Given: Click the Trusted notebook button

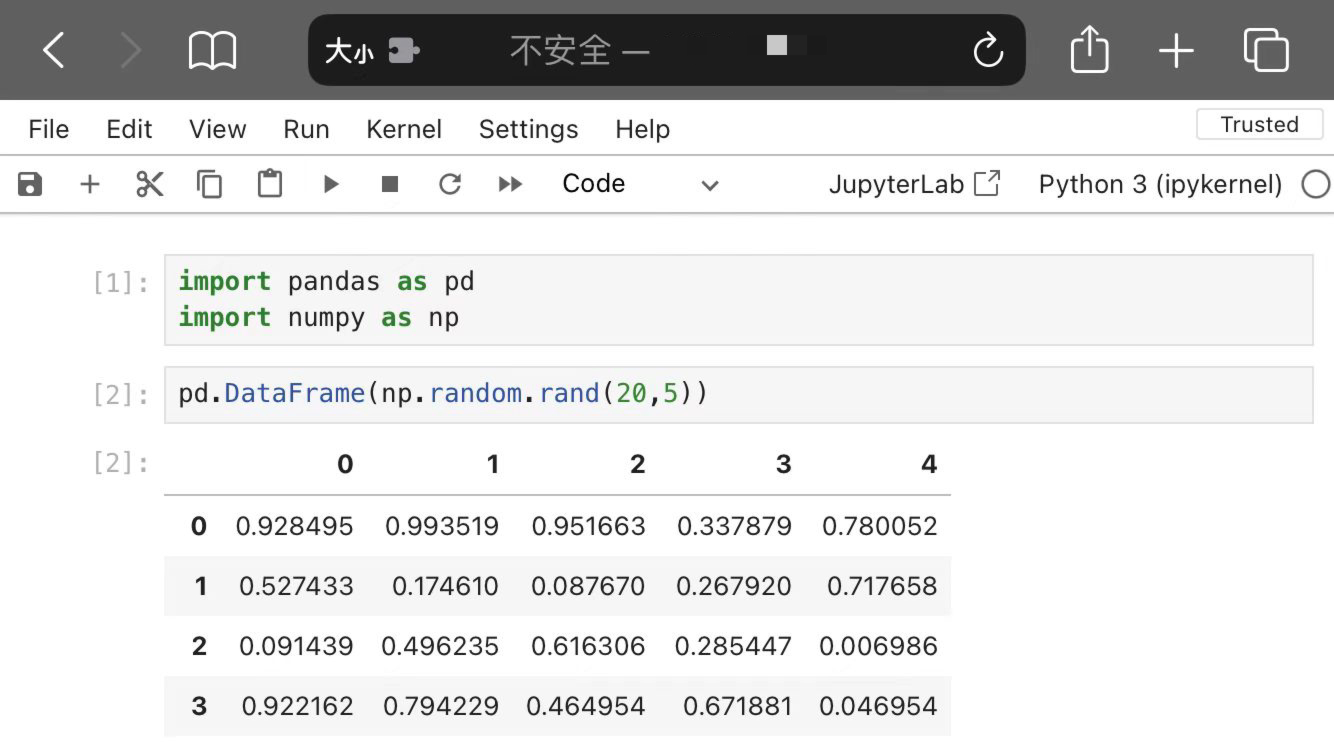Looking at the screenshot, I should point(1259,125).
